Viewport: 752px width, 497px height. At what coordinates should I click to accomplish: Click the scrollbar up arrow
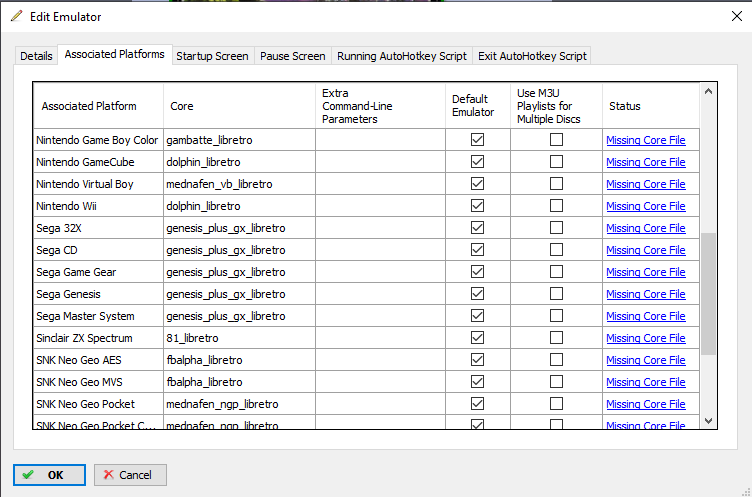708,92
